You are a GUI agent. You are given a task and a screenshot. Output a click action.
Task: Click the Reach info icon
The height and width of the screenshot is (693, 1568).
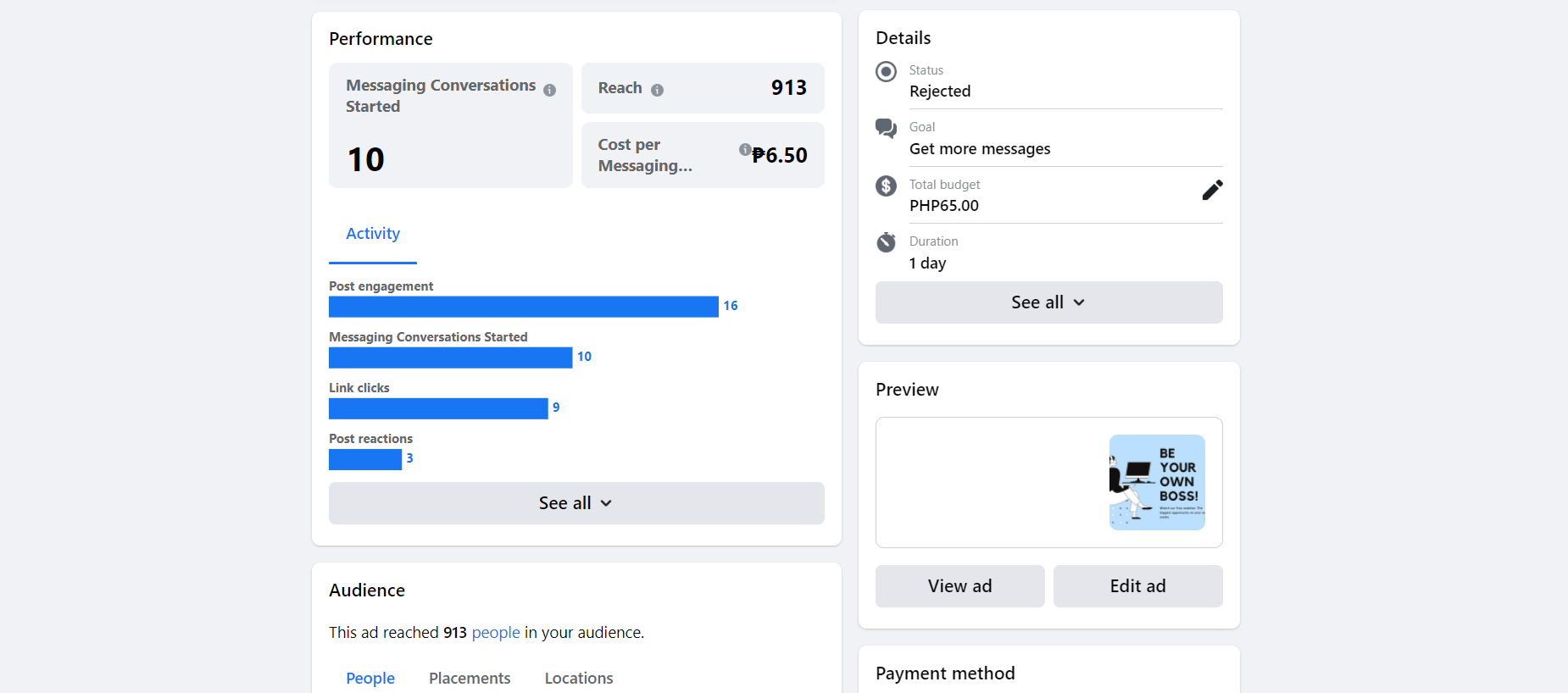coord(657,90)
